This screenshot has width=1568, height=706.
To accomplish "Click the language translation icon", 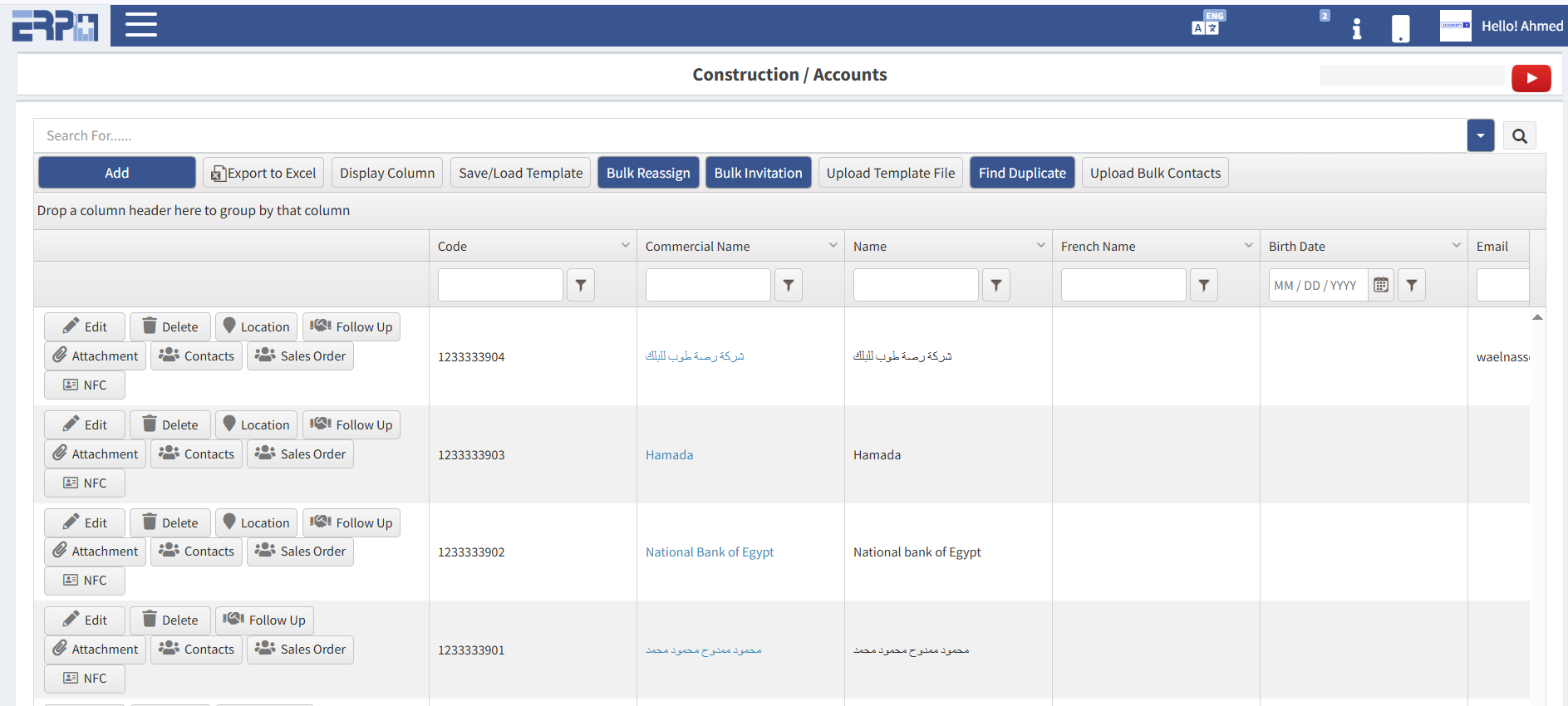I will (x=1207, y=25).
